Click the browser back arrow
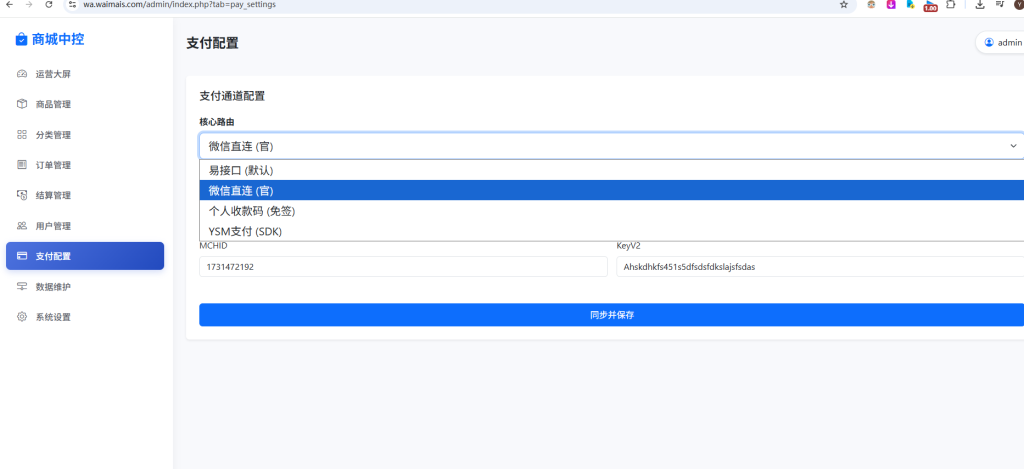The height and width of the screenshot is (469, 1024). pyautogui.click(x=9, y=5)
